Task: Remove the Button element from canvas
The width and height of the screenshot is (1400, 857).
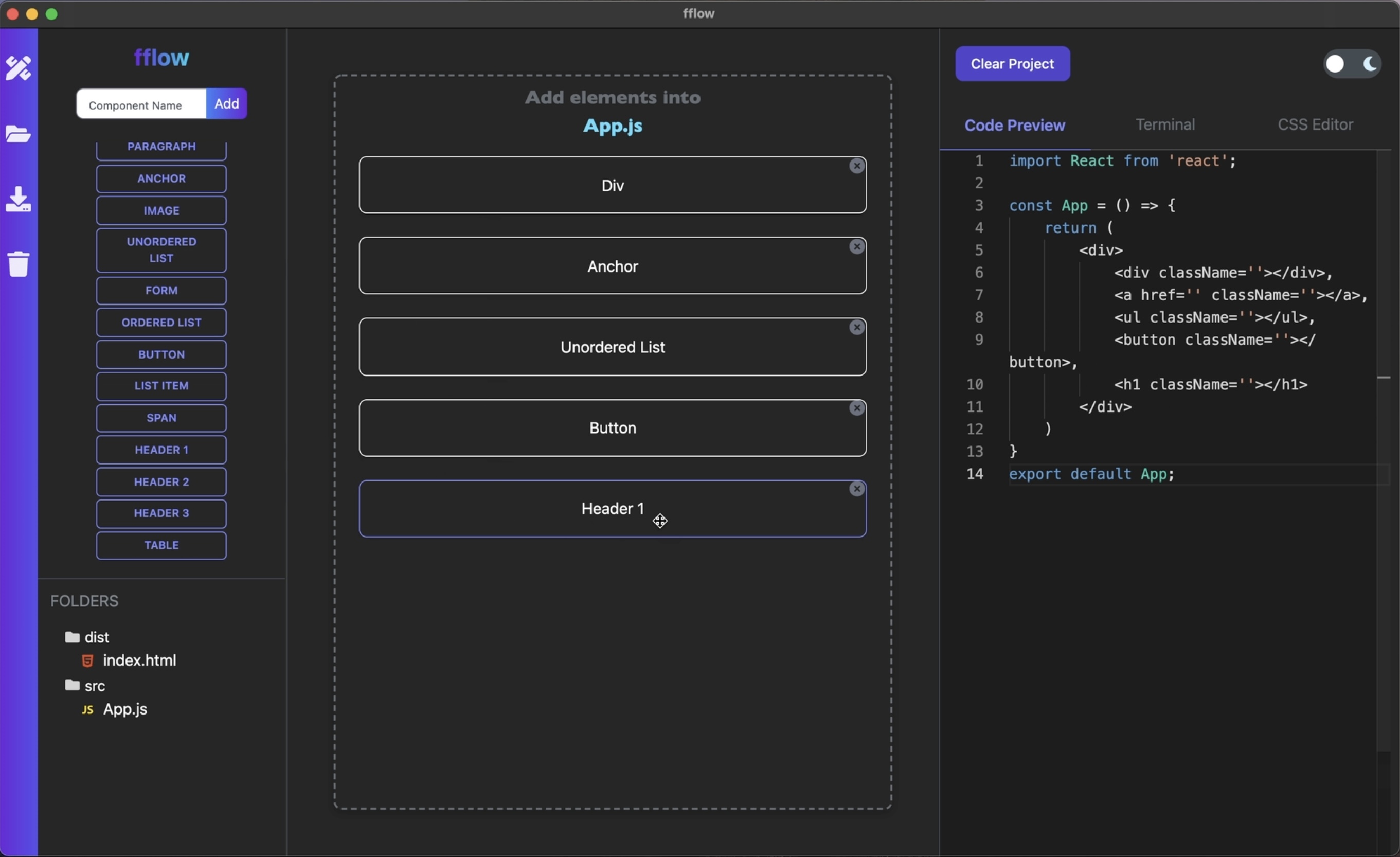Action: (x=856, y=408)
